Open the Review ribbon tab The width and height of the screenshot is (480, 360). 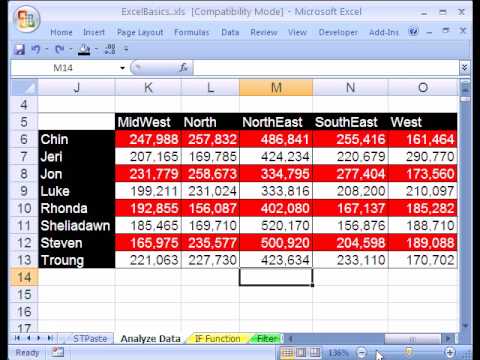[264, 32]
